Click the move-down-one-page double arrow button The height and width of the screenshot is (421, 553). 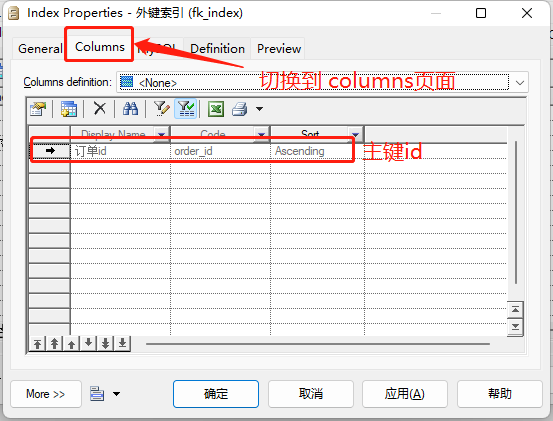click(x=105, y=343)
